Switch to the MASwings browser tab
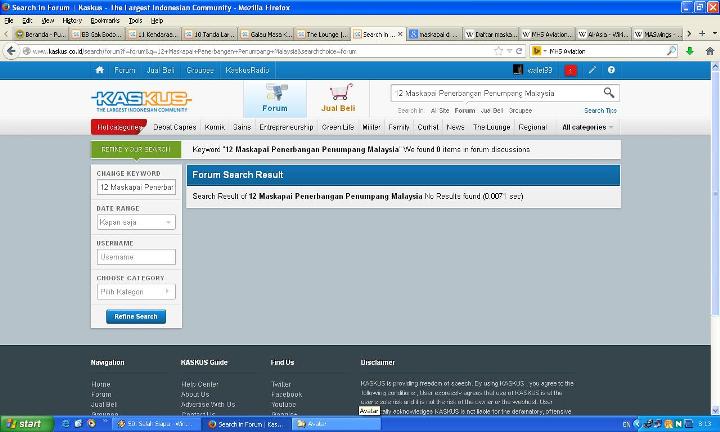Image resolution: width=720 pixels, height=432 pixels. [x=656, y=34]
